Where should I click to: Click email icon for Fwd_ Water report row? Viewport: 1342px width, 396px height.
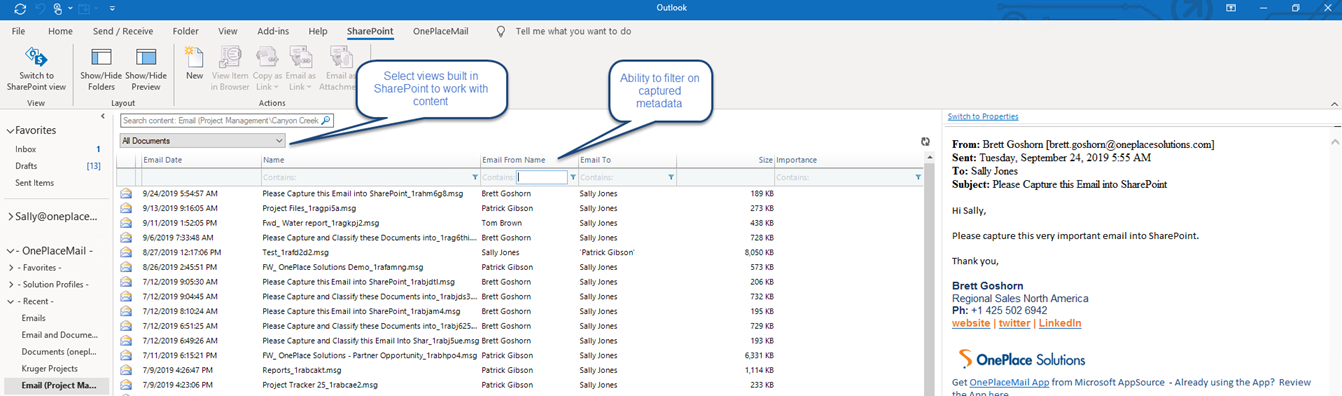pyautogui.click(x=126, y=223)
